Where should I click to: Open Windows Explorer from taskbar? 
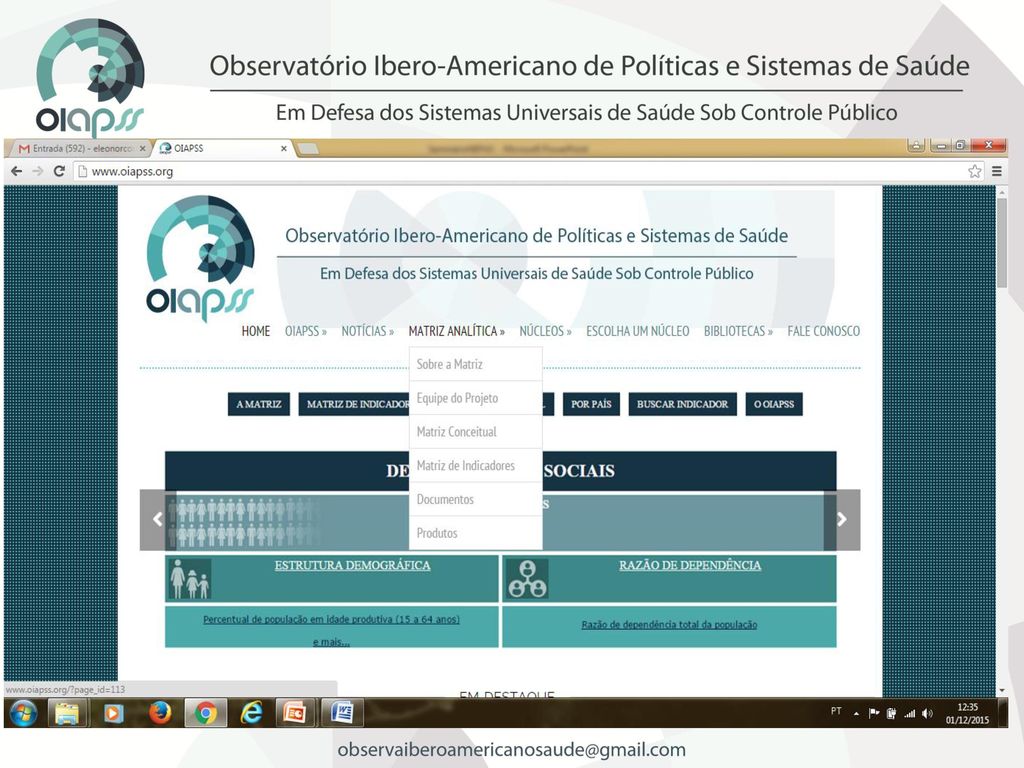click(67, 713)
